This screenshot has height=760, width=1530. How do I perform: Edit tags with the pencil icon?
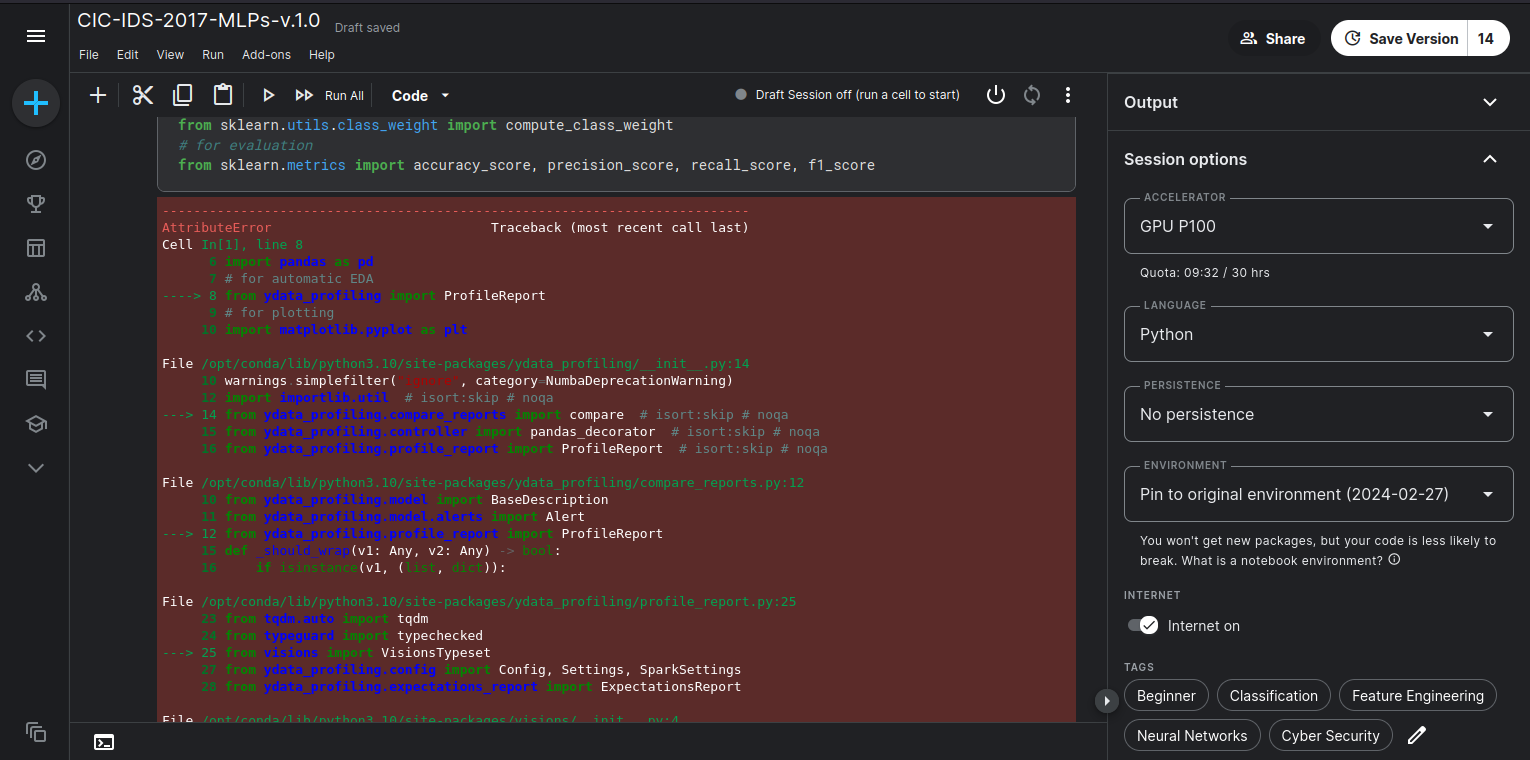click(1416, 736)
